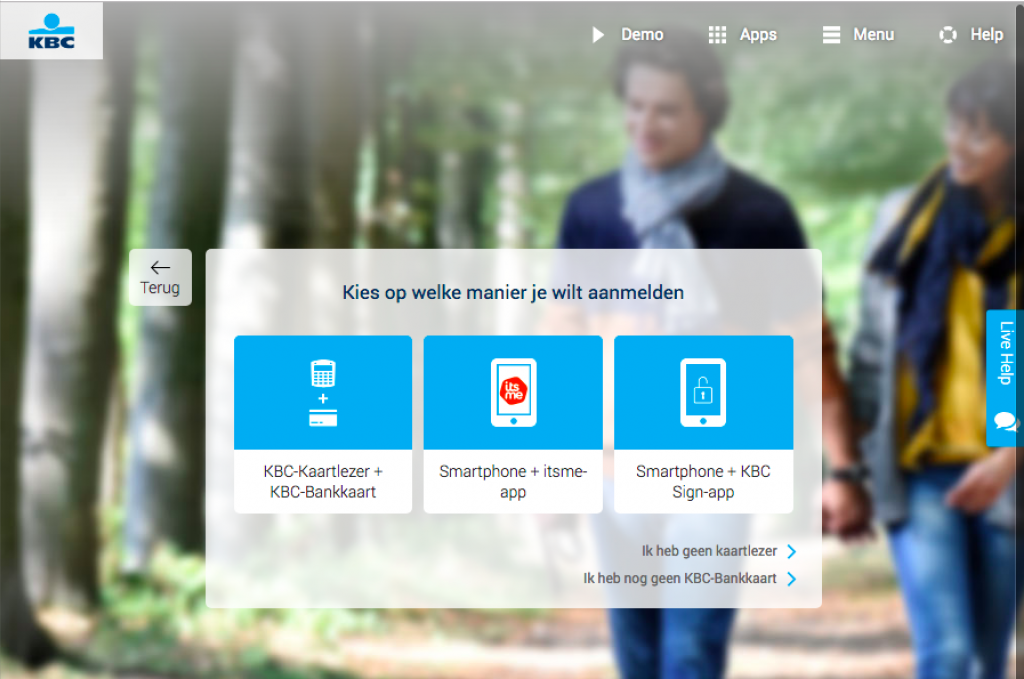Choose the itsme smartphone icon
Screen dimensions: 1024x679
point(513,392)
